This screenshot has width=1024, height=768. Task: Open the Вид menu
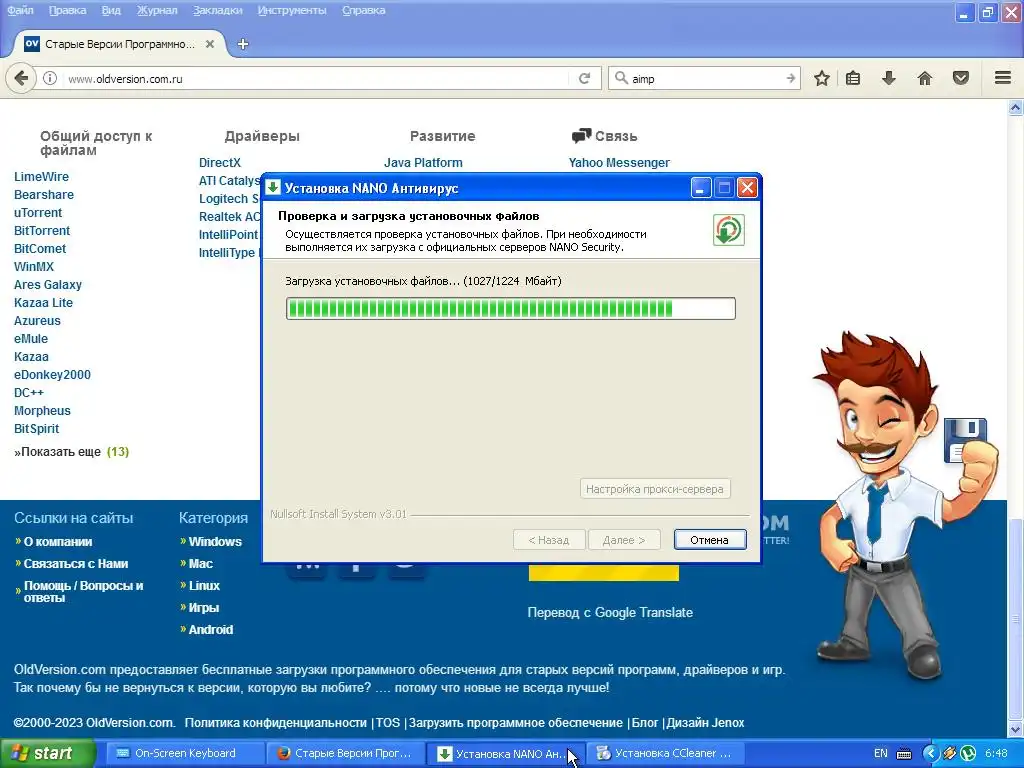point(111,10)
